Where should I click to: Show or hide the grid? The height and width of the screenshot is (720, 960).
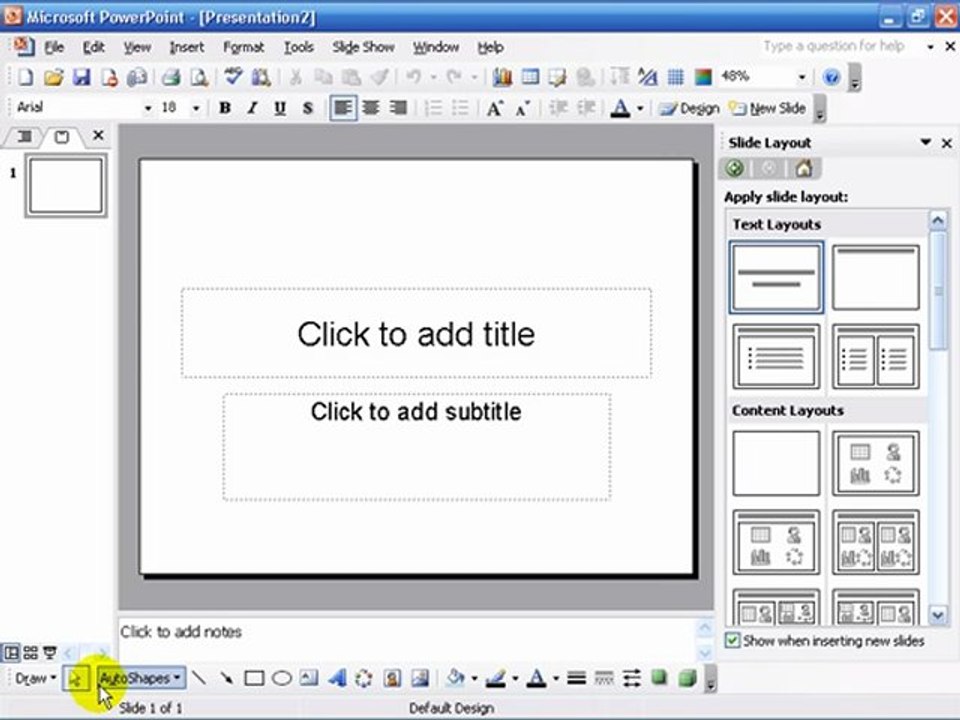pyautogui.click(x=675, y=77)
